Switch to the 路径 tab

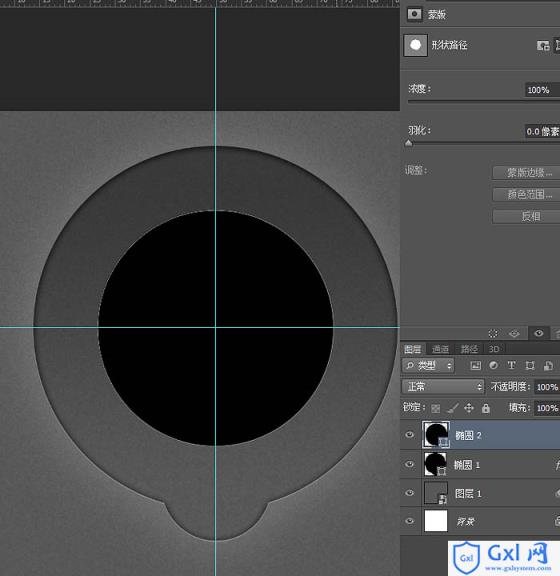click(x=469, y=349)
